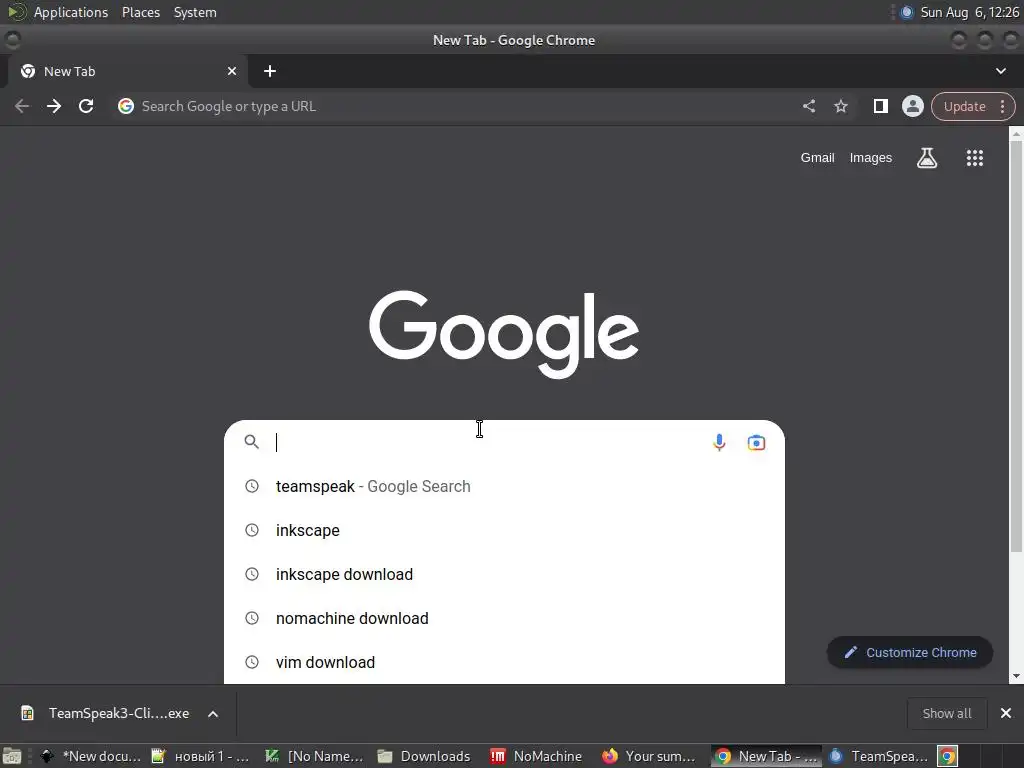Expand TeamSpeak3 download options chevron
Viewport: 1024px width, 768px height.
click(x=213, y=714)
